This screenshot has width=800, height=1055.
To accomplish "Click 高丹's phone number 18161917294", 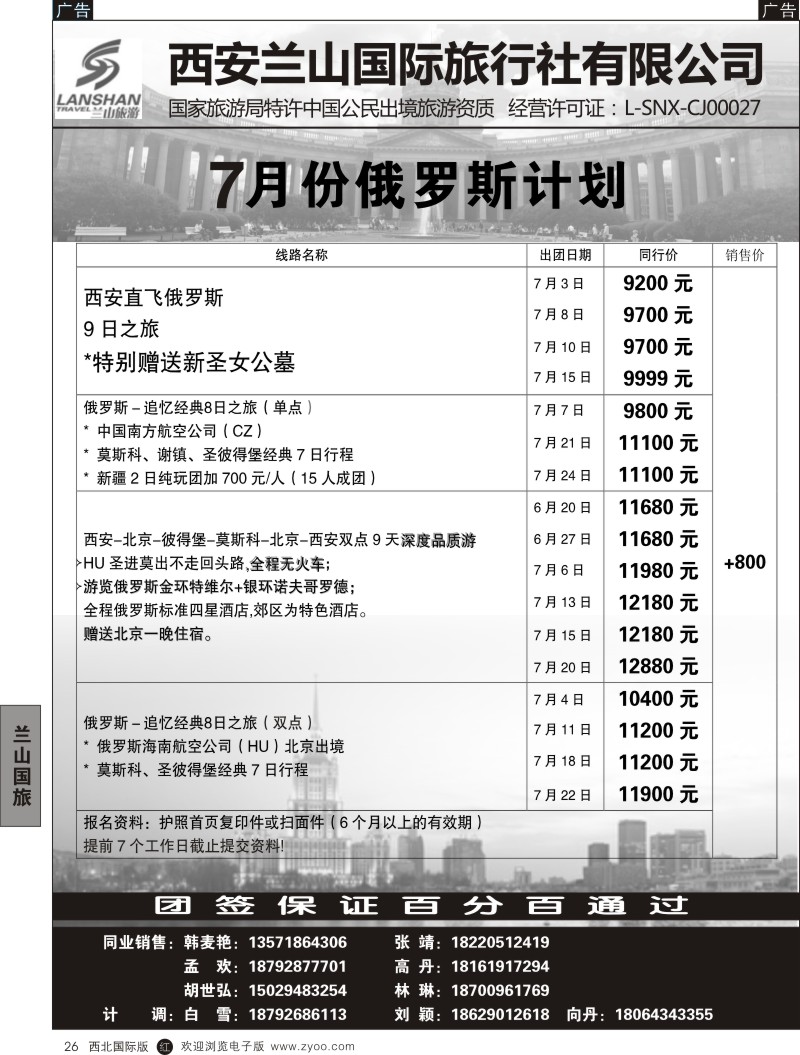I will [x=500, y=967].
